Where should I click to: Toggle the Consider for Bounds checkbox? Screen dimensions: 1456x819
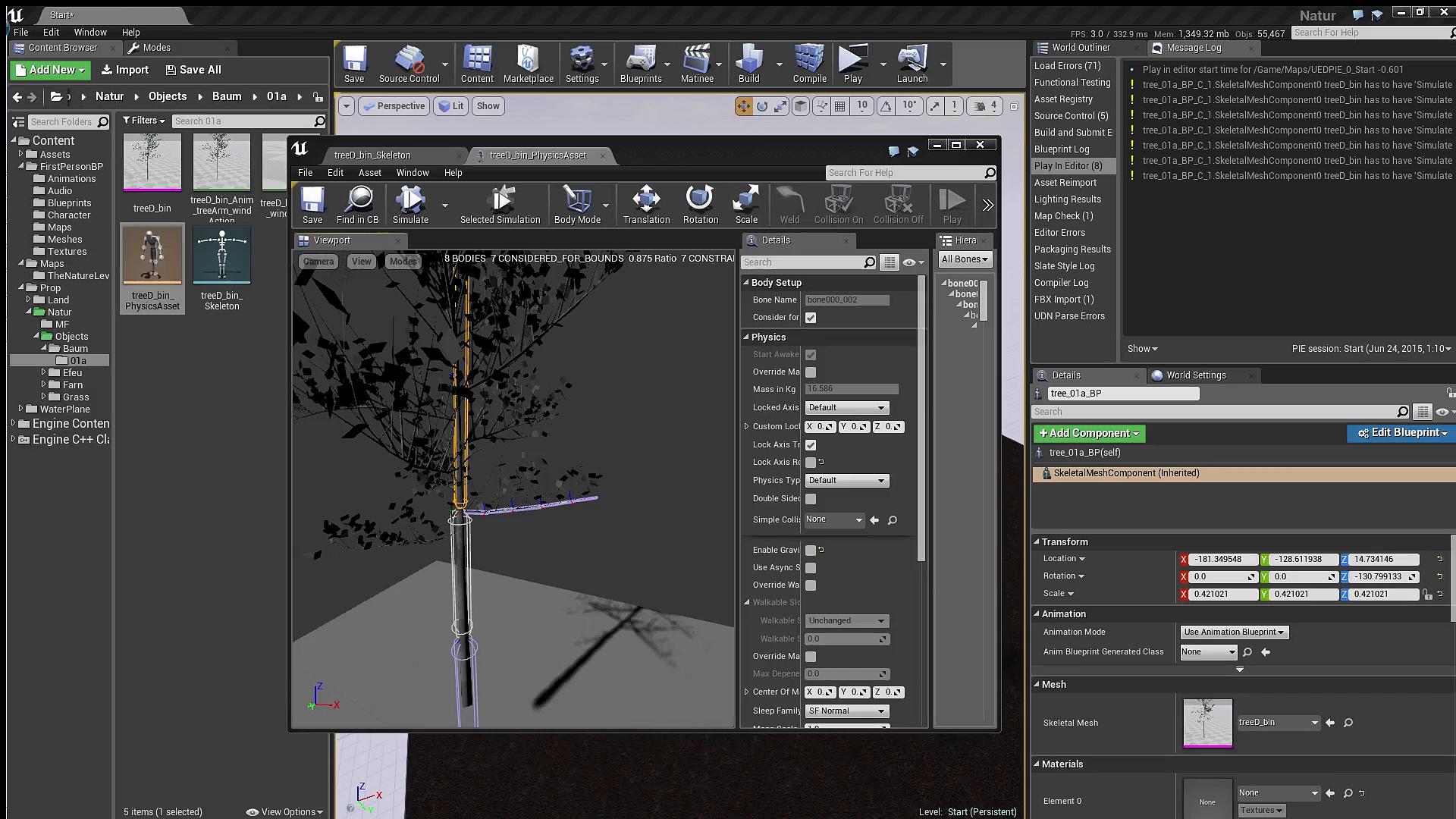(x=811, y=318)
